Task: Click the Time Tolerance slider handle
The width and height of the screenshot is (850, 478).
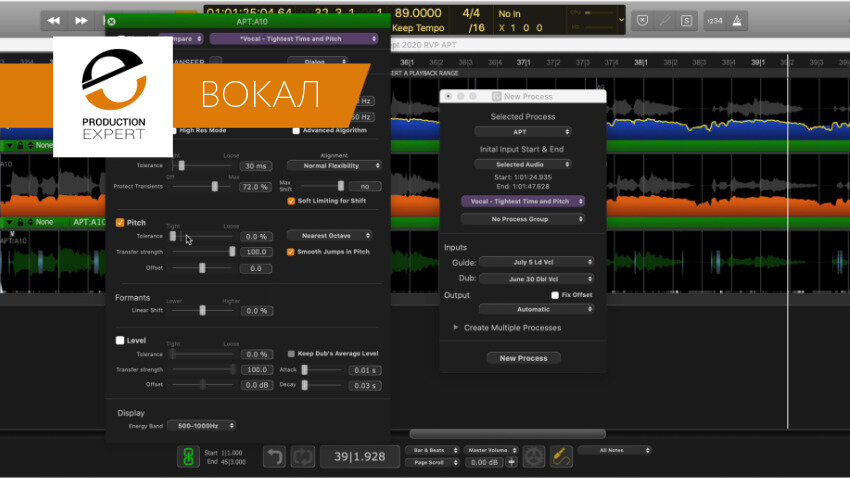Action: tap(182, 166)
